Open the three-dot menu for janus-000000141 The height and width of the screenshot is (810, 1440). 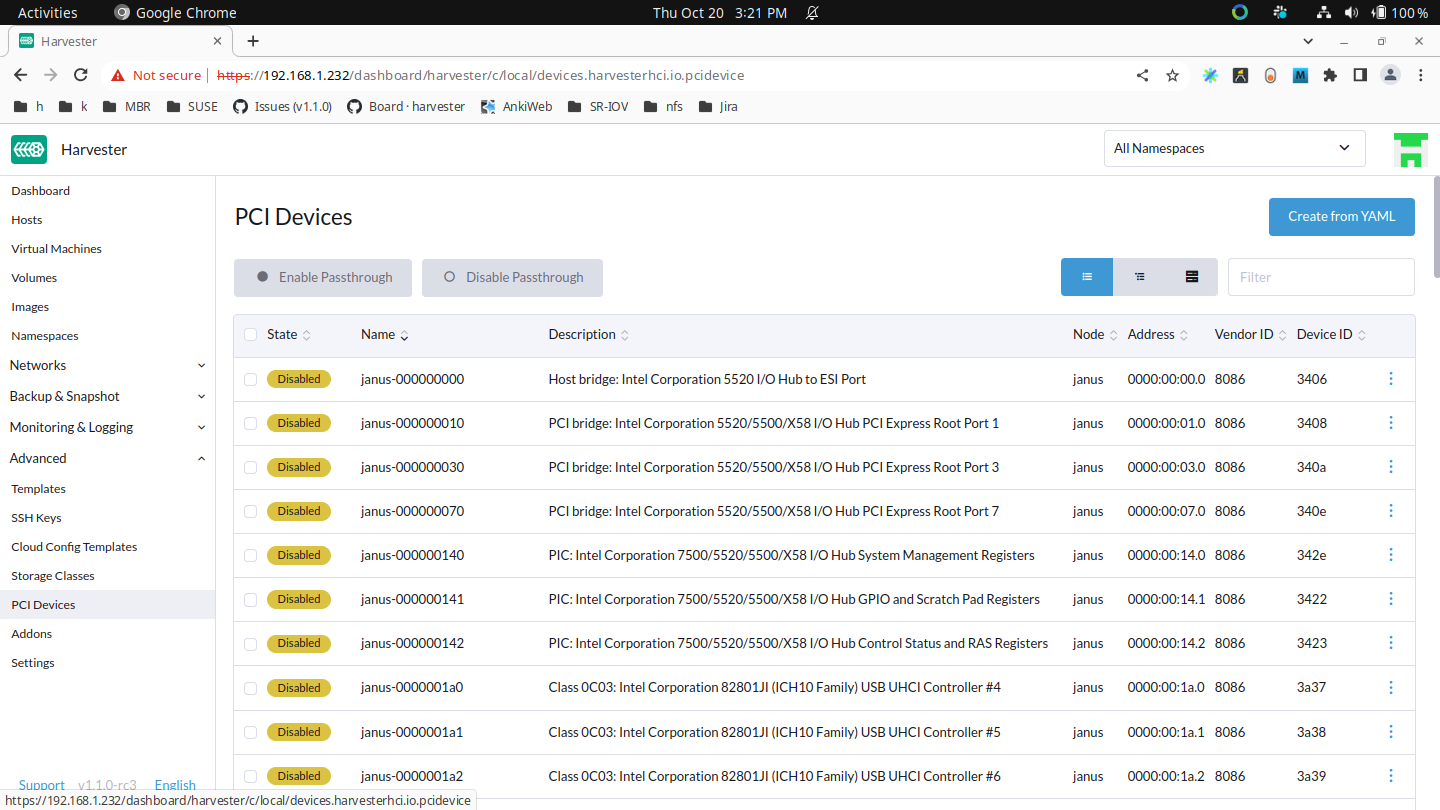1390,599
